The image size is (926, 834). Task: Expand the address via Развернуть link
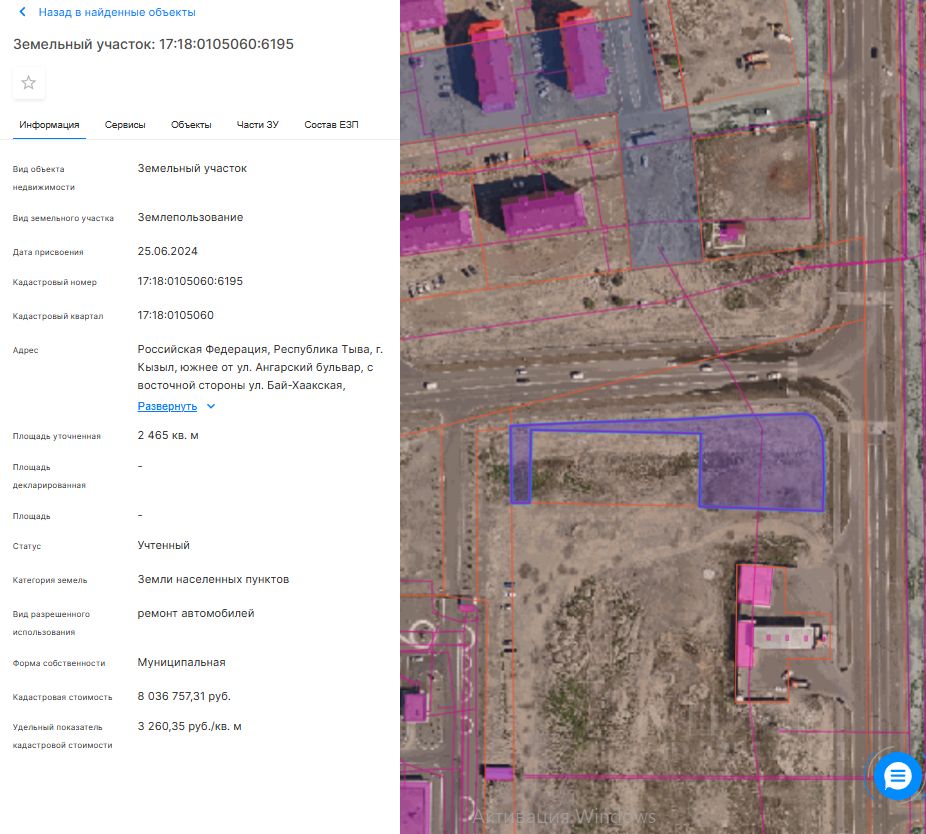167,407
